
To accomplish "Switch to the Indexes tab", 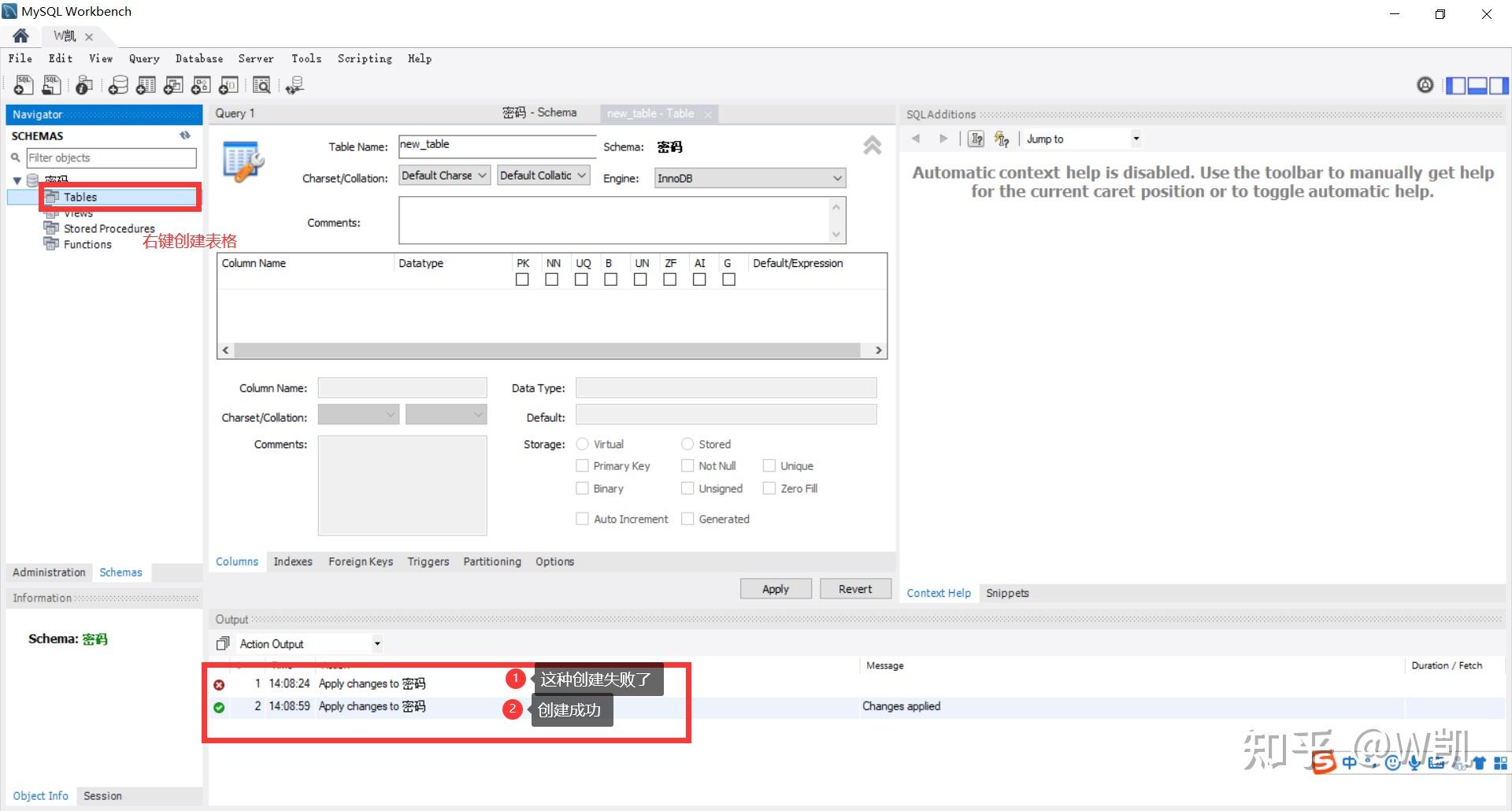I will tap(293, 561).
